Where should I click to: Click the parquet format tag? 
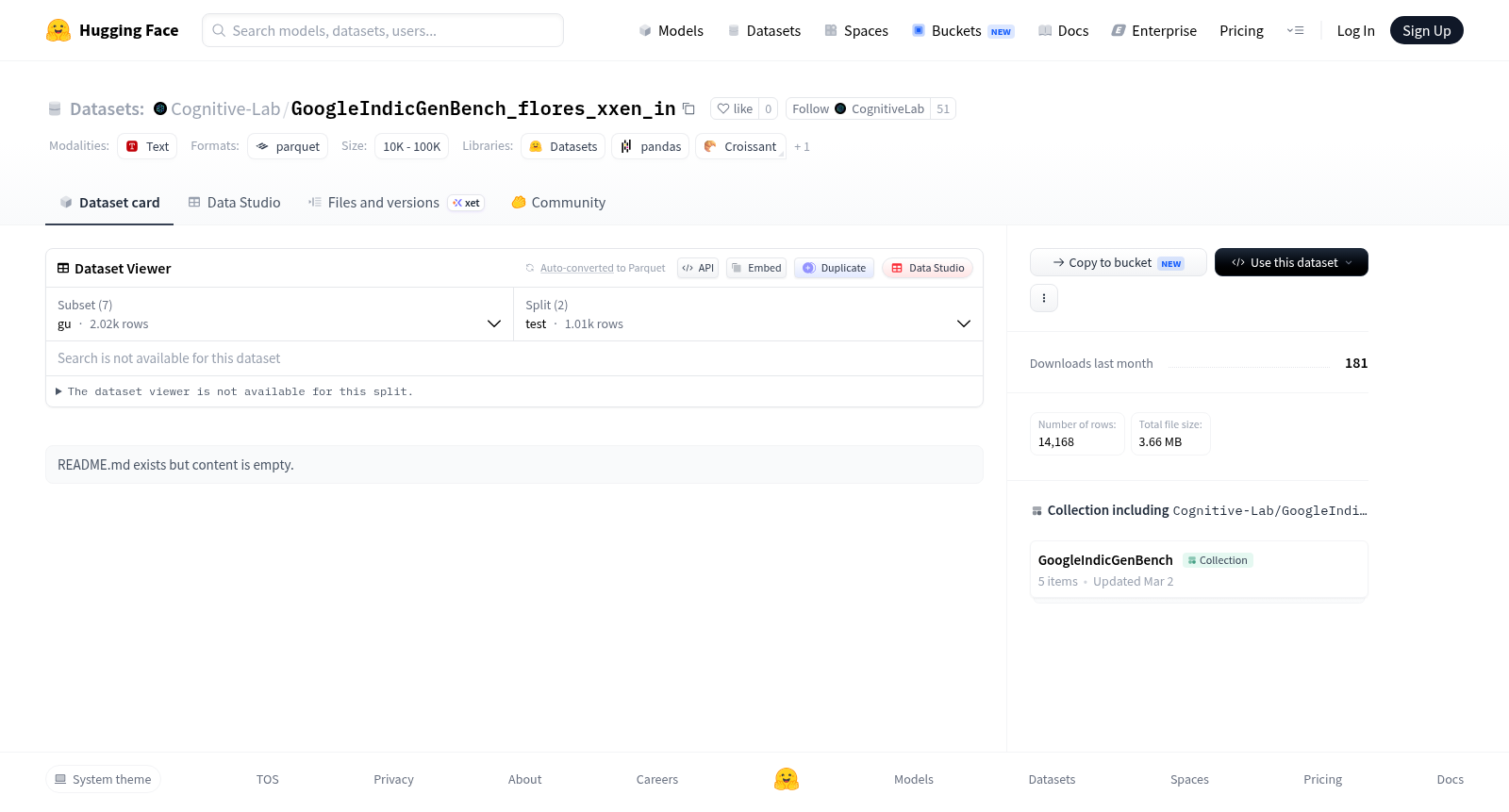click(288, 146)
